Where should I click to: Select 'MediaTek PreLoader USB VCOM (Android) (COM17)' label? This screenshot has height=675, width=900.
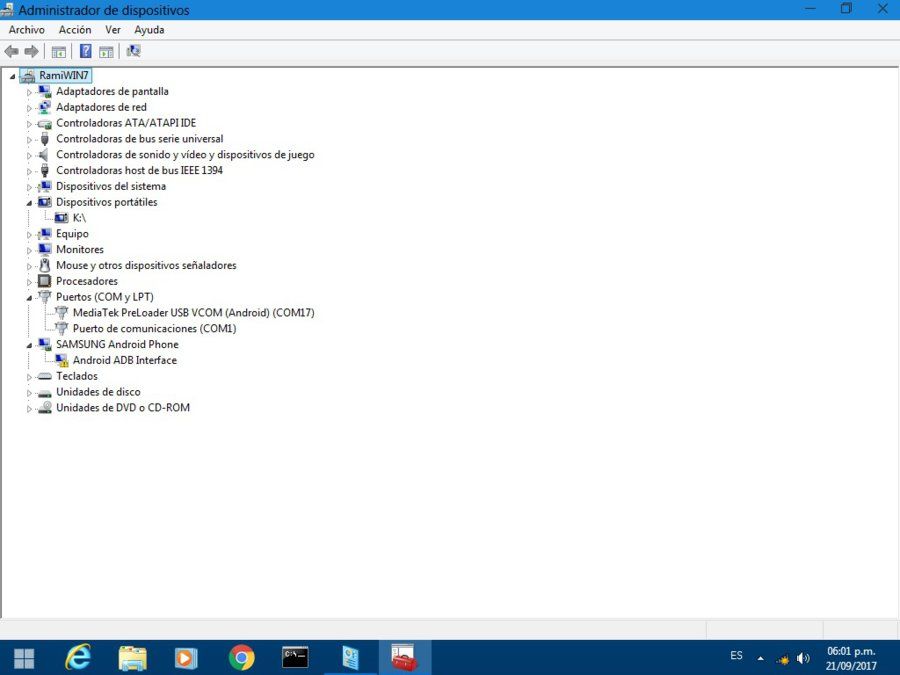point(193,313)
